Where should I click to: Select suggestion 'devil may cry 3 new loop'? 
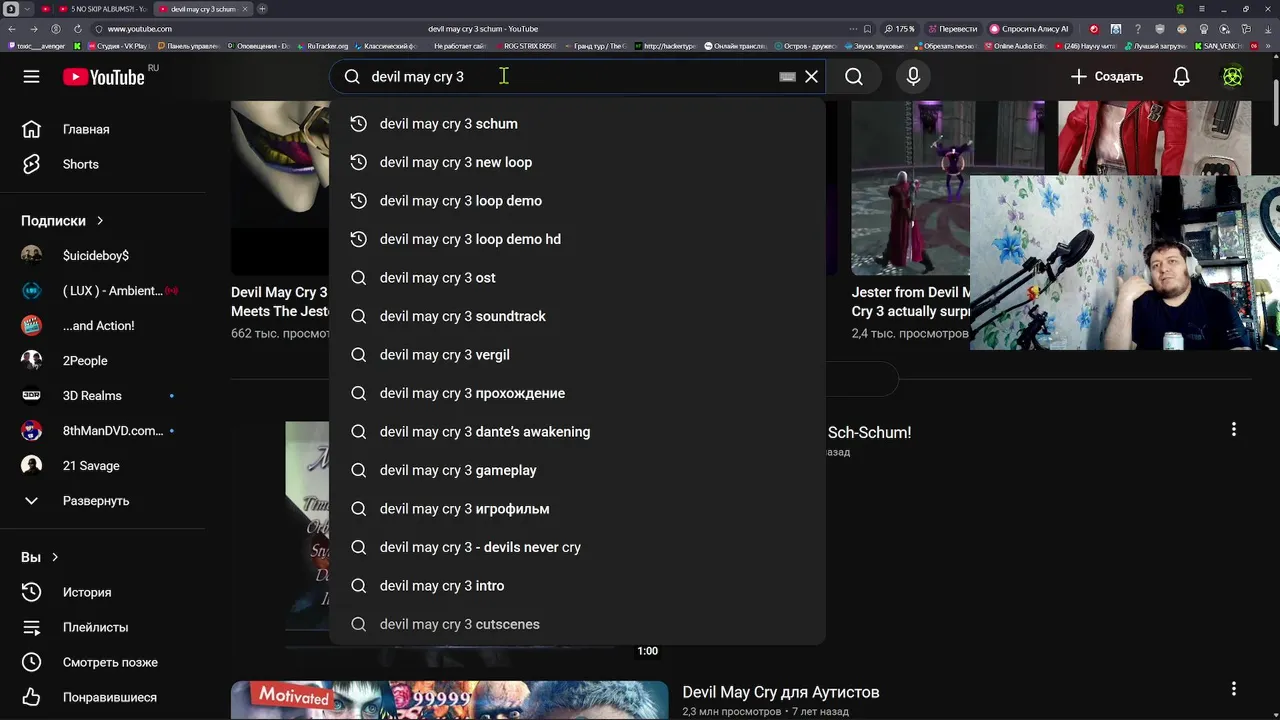(577, 162)
